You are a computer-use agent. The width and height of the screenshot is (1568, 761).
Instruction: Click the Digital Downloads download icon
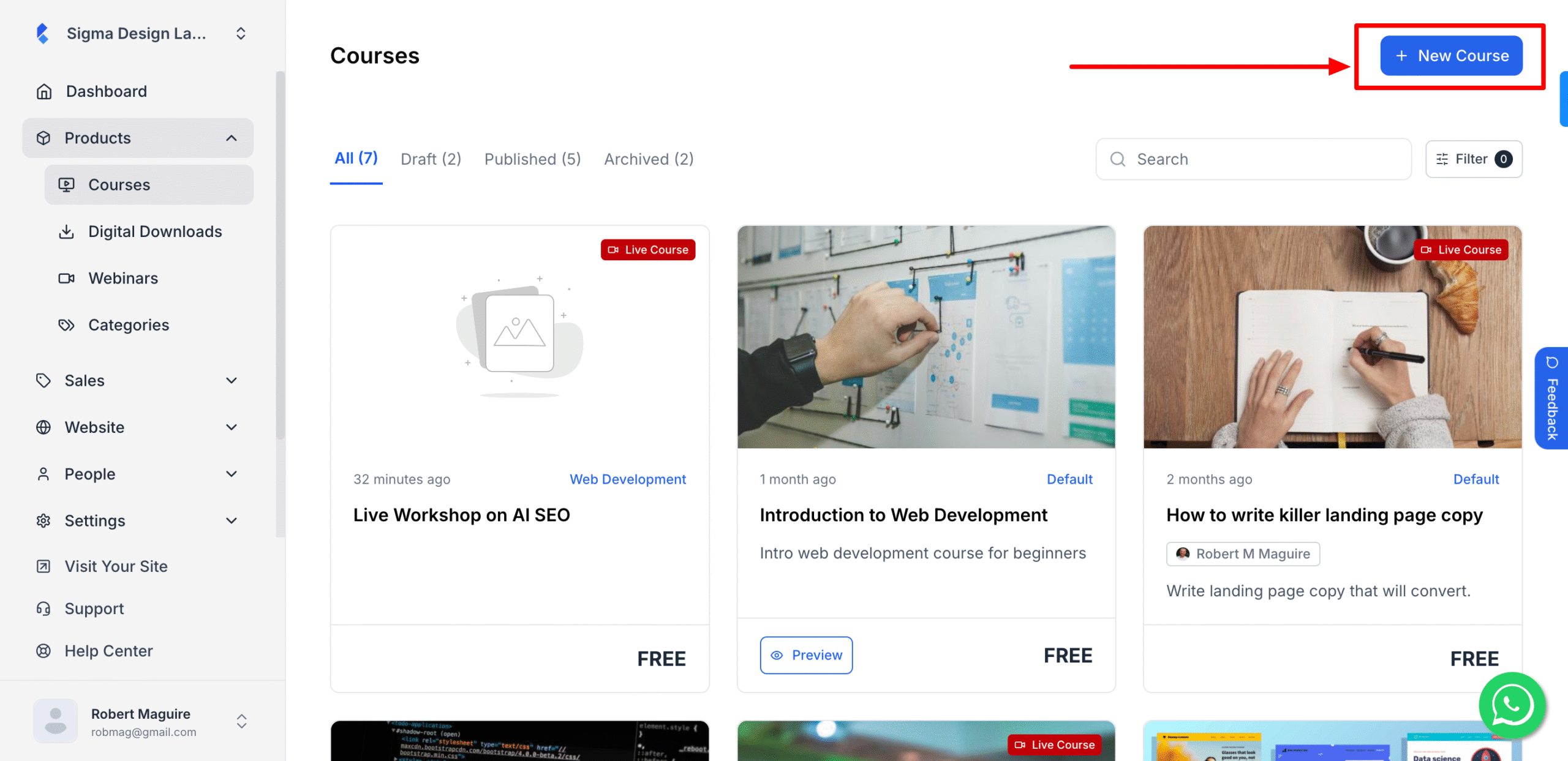(x=66, y=231)
